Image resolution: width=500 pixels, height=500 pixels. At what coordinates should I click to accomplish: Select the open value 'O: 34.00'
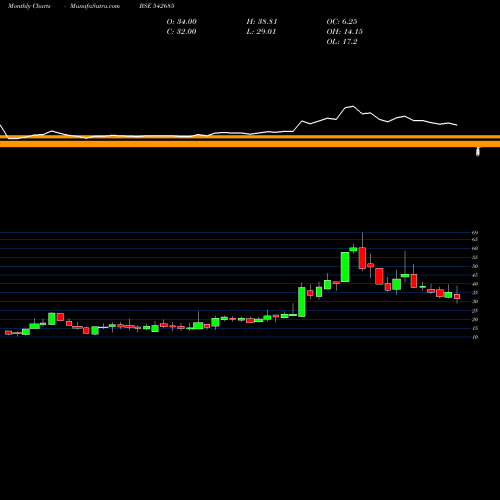(182, 22)
